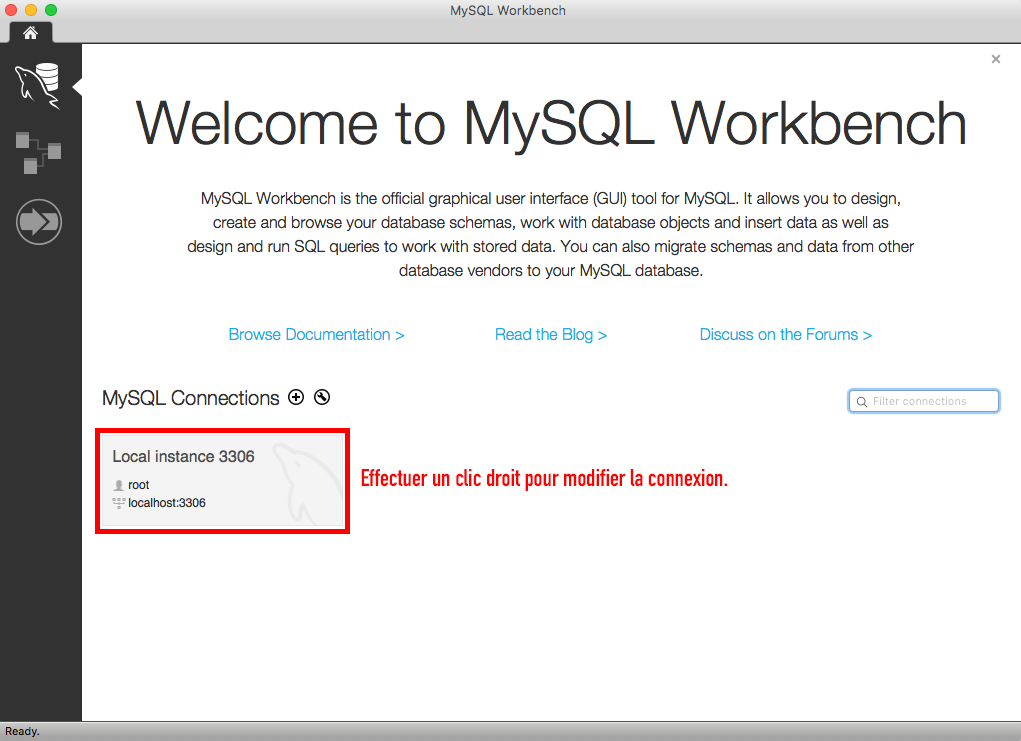Screen dimensions: 1021x741
Task: Click the Ready status bar text
Action: (23, 731)
